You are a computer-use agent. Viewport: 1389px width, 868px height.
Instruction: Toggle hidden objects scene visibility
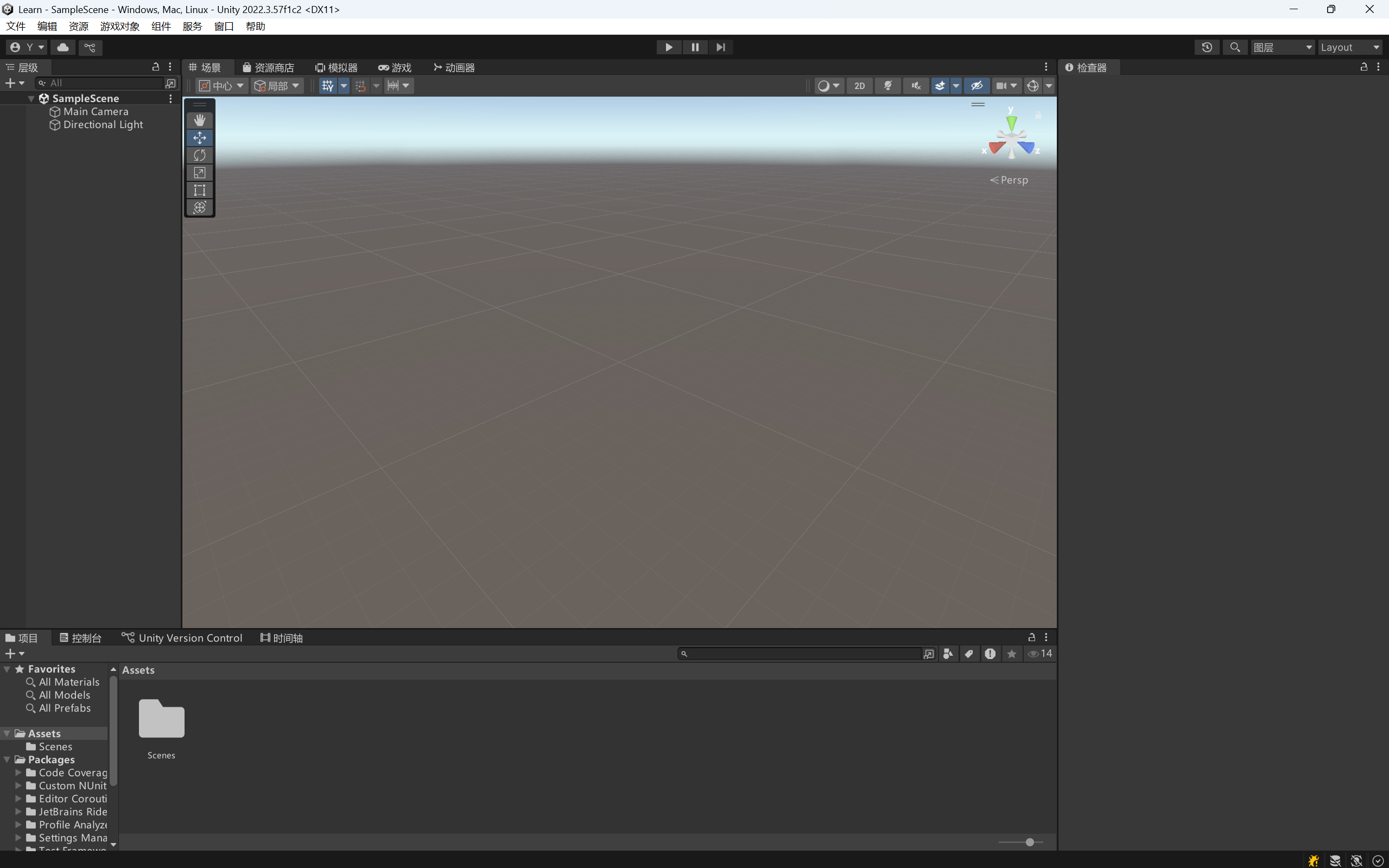tap(976, 86)
